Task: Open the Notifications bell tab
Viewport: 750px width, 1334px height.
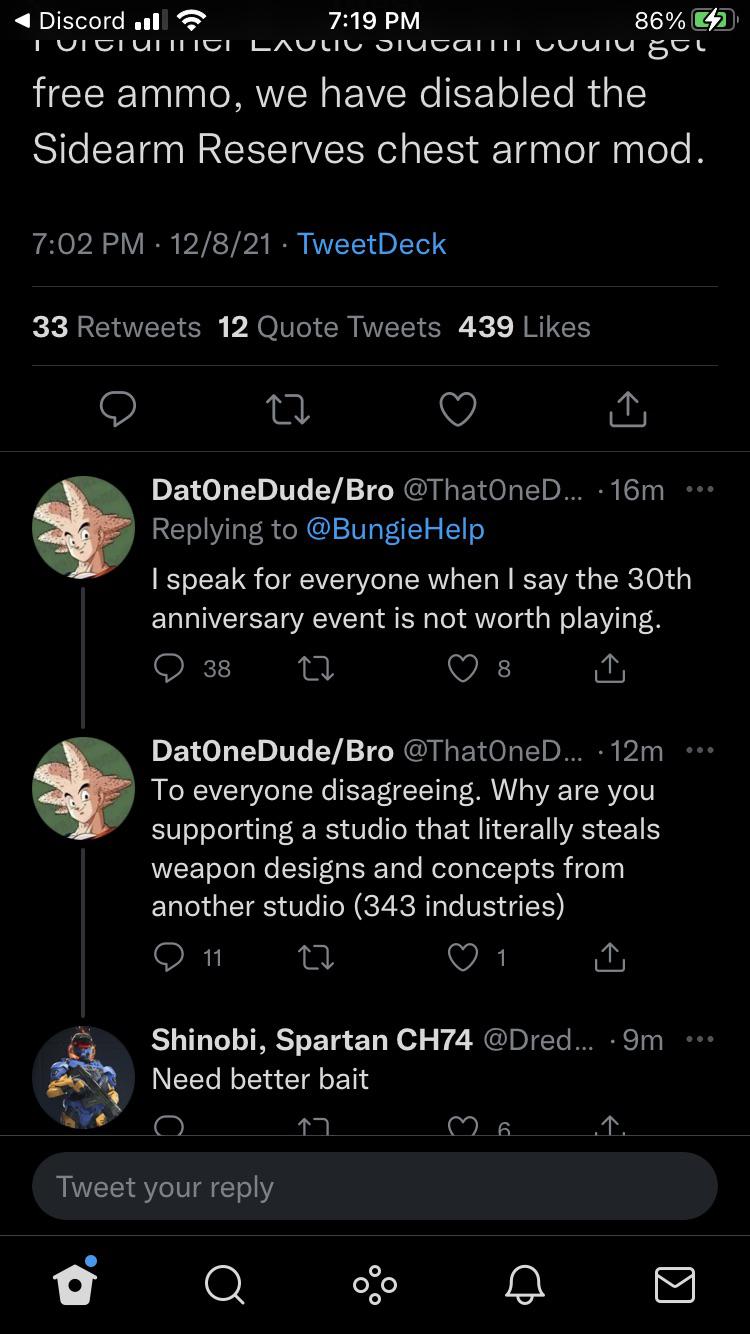Action: pyautogui.click(x=525, y=1284)
